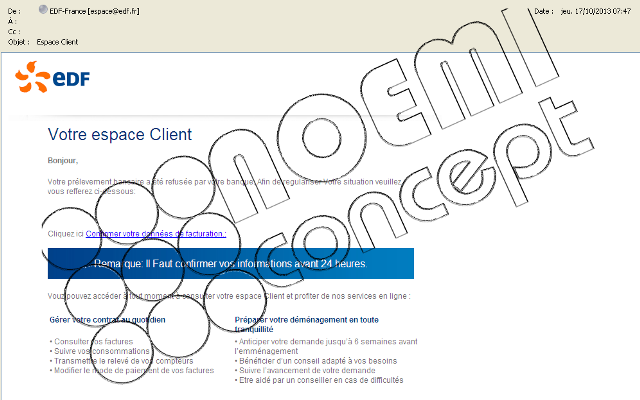Click the 'Votre espace Client' heading
Viewport: 640px width, 400px height.
click(x=120, y=134)
